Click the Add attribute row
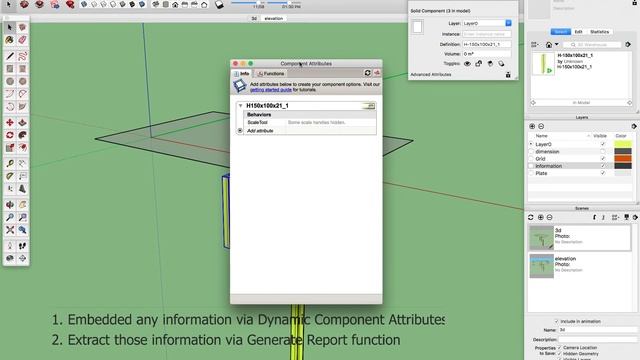This screenshot has height=360, width=640. click(x=310, y=131)
